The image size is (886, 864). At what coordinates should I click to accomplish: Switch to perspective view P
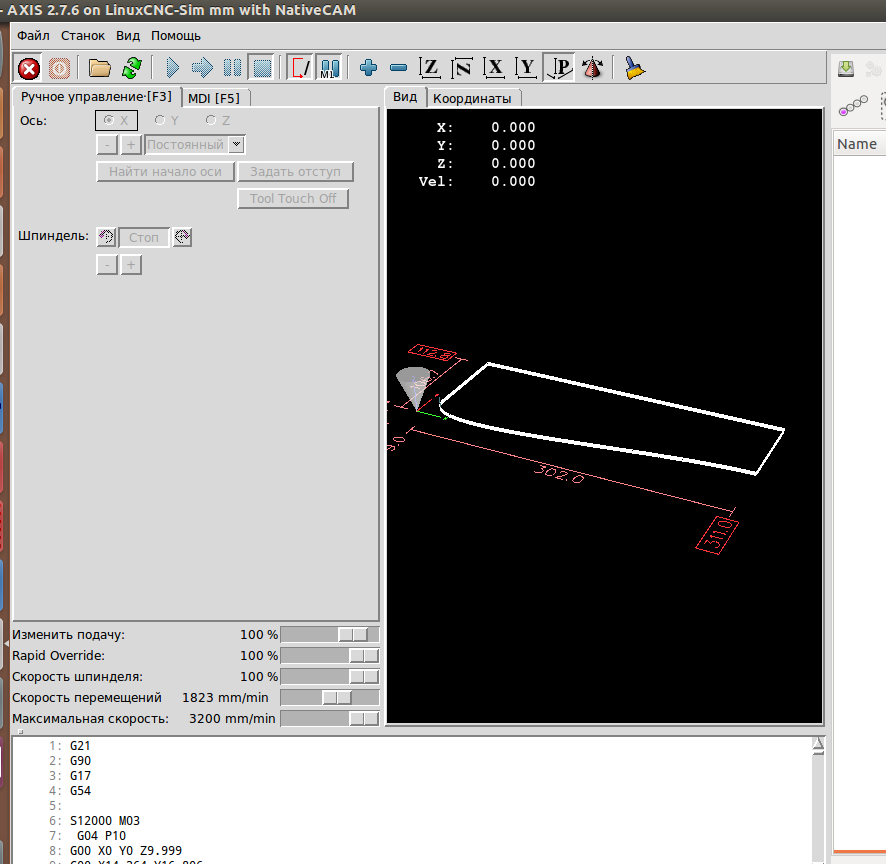pyautogui.click(x=561, y=68)
